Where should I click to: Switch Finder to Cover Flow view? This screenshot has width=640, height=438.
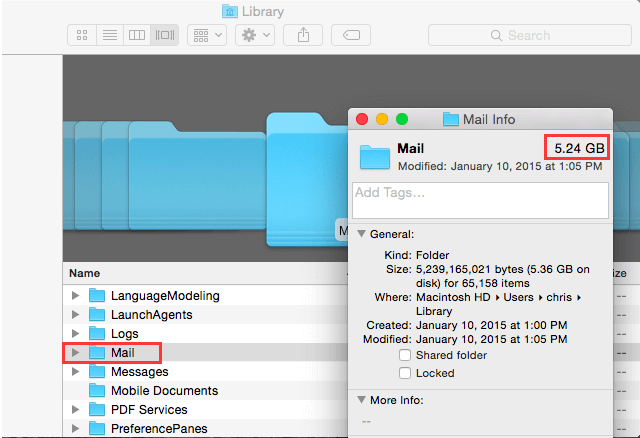(x=164, y=35)
